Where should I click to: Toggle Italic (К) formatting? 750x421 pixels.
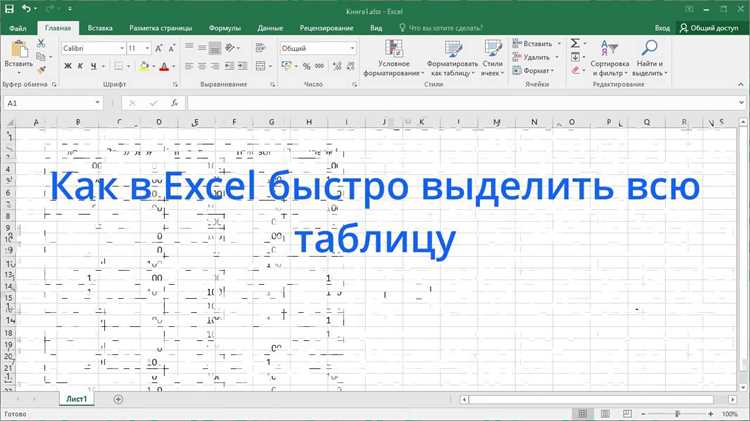(x=80, y=66)
